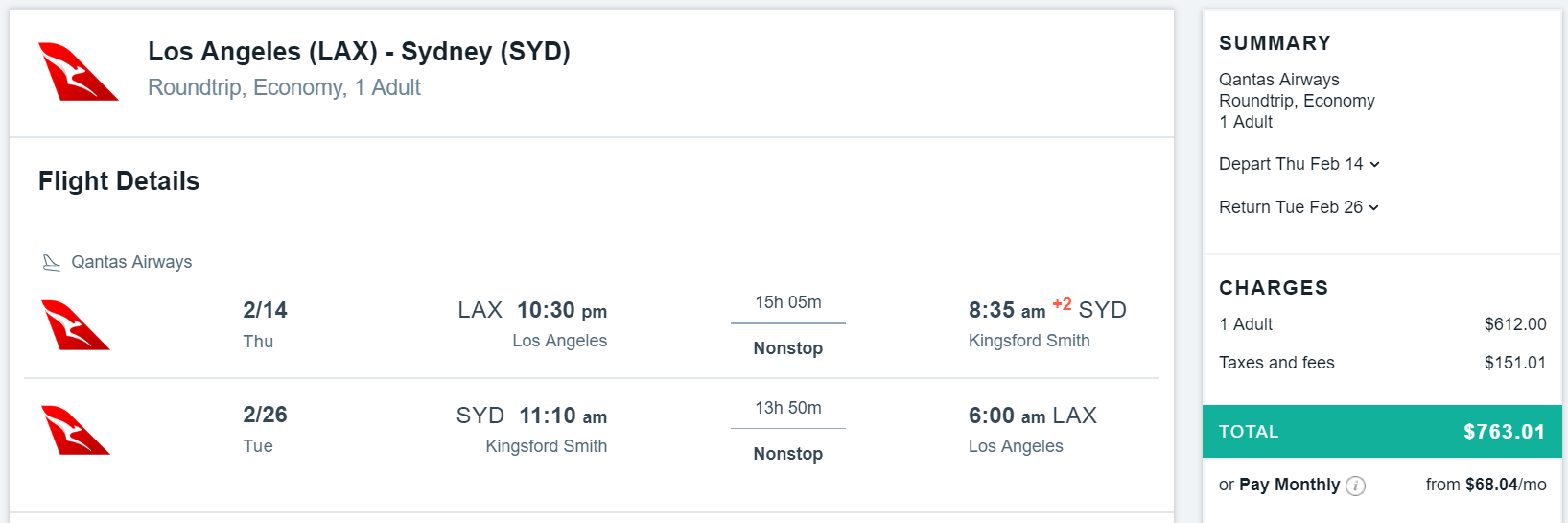Click the Los Angeles to Sydney route title
The height and width of the screenshot is (523, 1568).
click(359, 52)
